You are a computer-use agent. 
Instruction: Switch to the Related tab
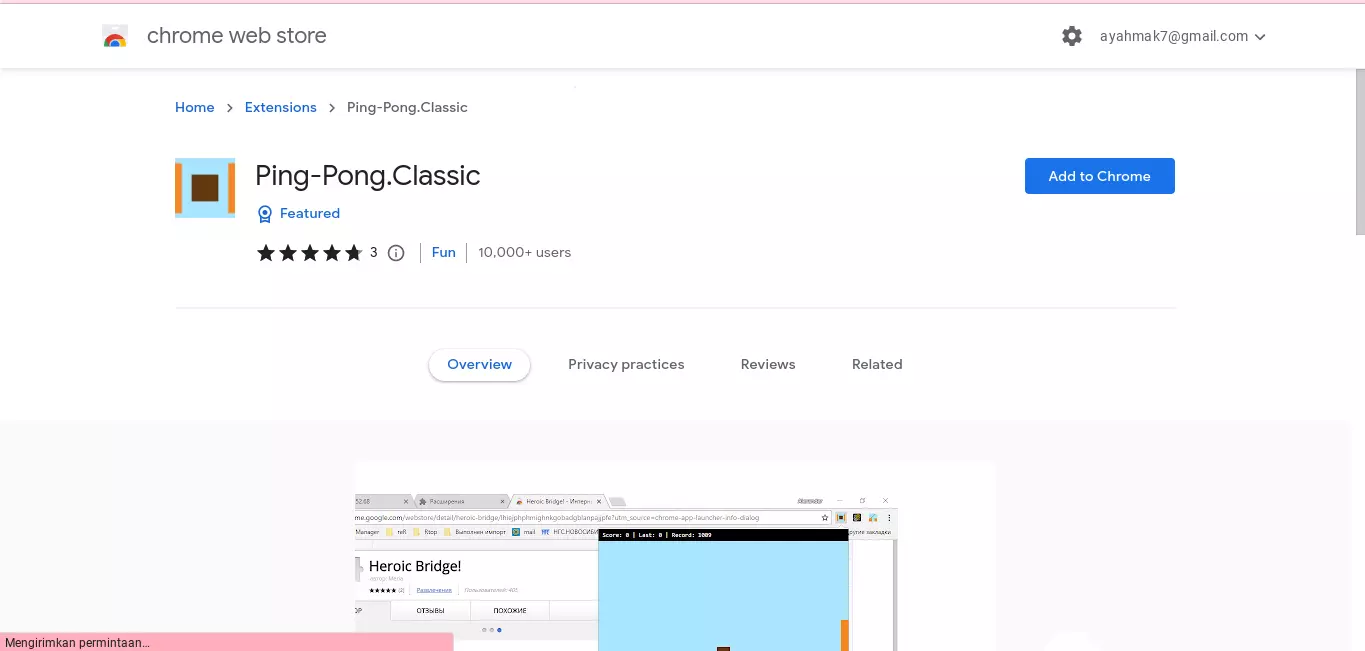pyautogui.click(x=877, y=364)
